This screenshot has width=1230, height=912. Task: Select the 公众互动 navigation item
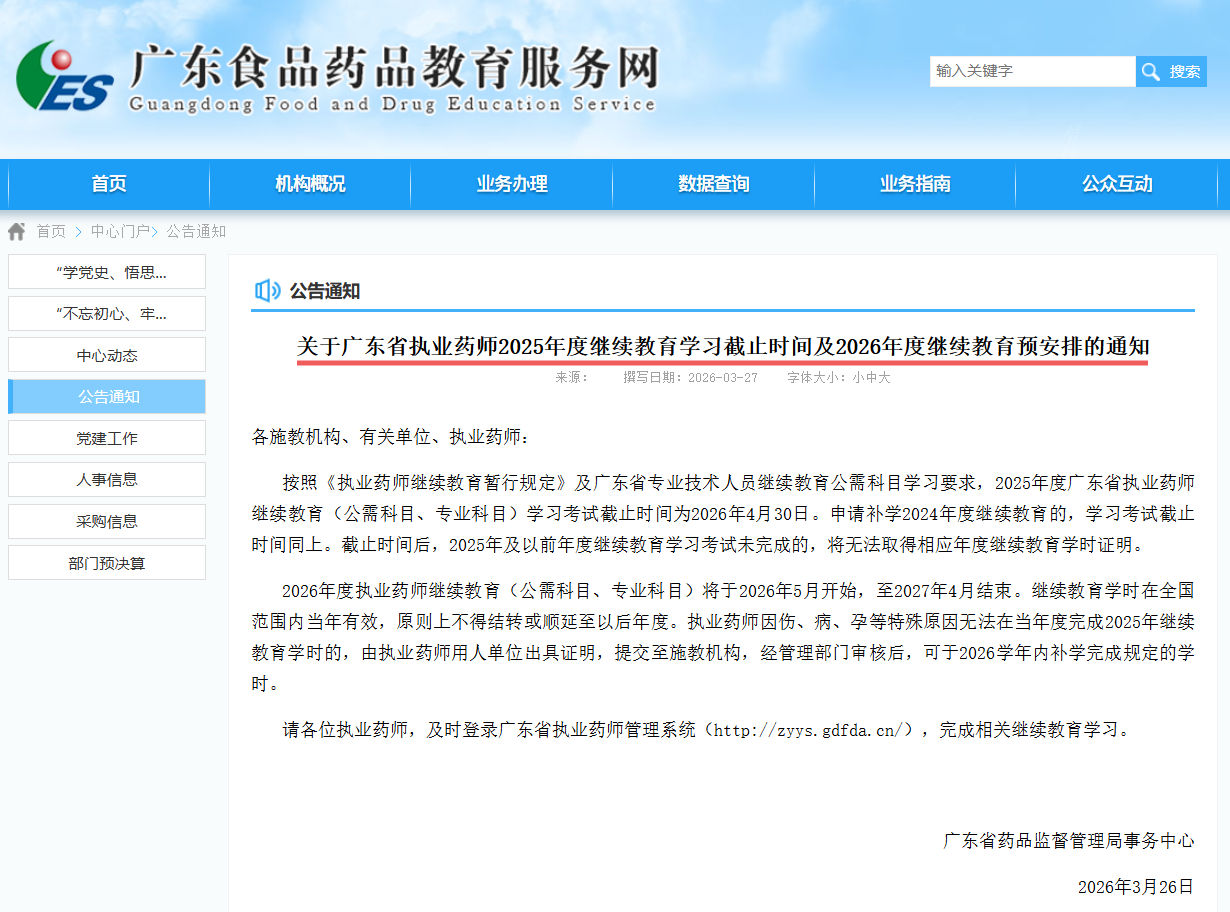click(x=1117, y=184)
